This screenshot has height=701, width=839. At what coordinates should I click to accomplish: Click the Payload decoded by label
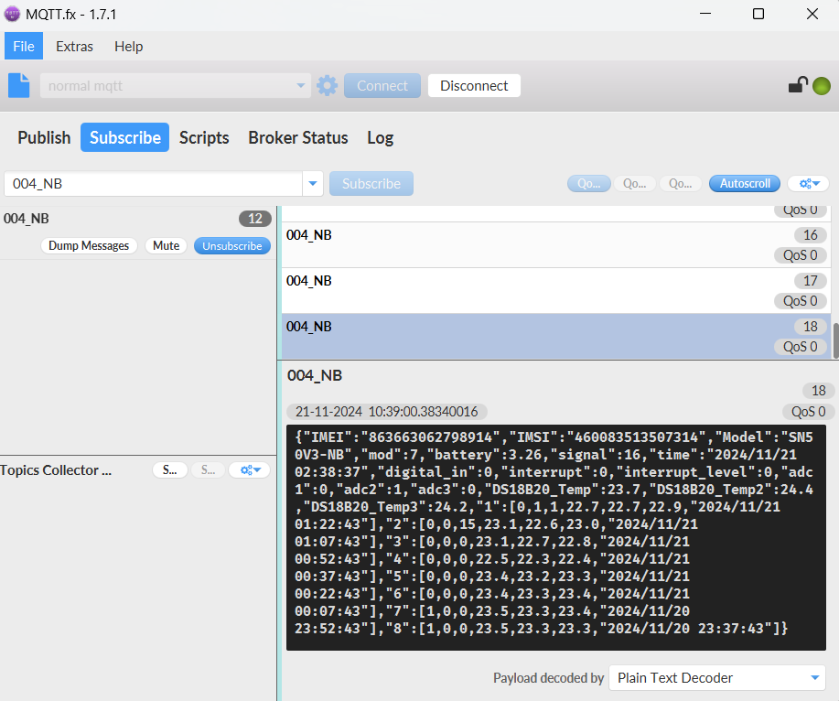point(548,678)
